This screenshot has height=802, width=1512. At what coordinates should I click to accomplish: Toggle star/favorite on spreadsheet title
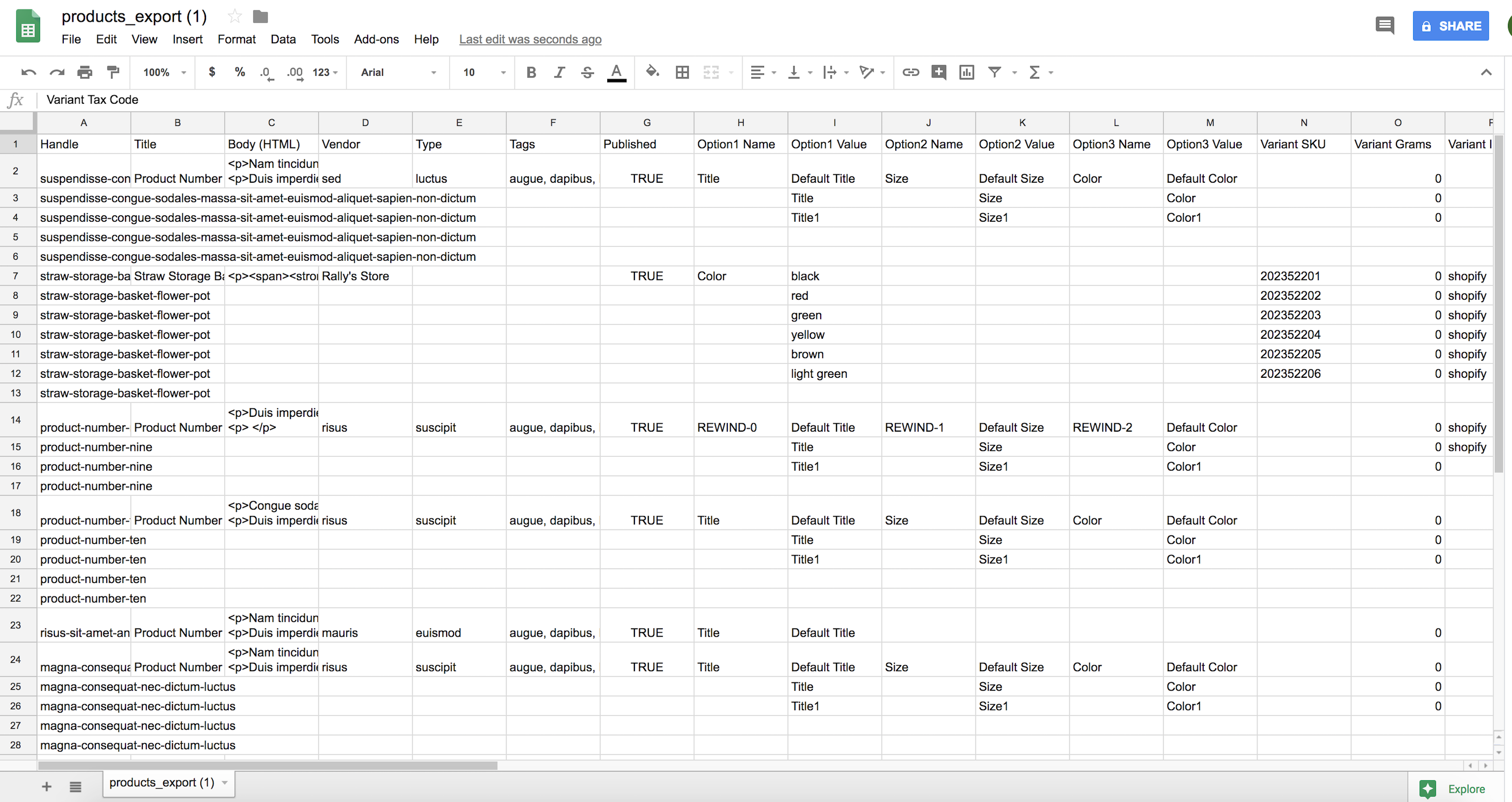click(234, 17)
